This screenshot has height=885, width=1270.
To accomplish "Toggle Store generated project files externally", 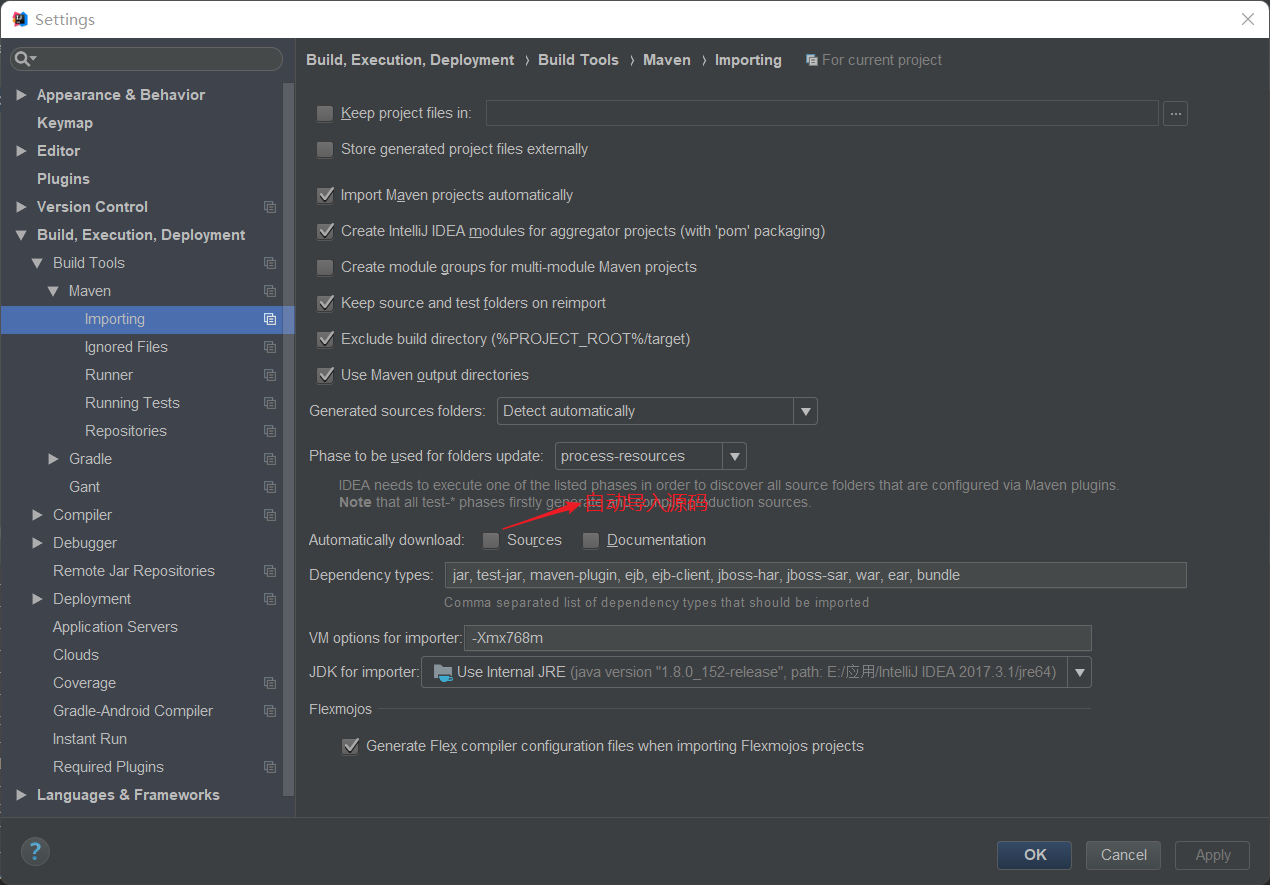I will point(325,149).
